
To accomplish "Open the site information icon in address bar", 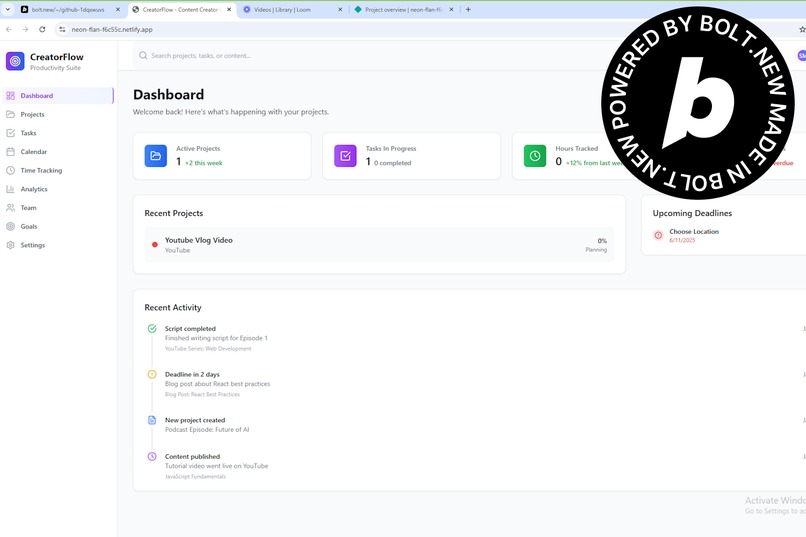I will tap(62, 30).
